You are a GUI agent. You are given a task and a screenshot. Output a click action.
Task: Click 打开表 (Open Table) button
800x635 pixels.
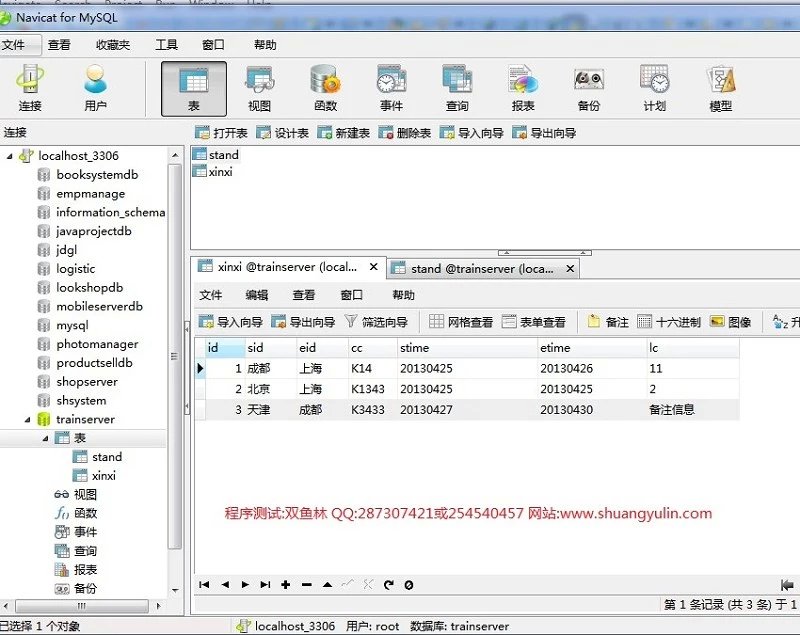click(221, 133)
